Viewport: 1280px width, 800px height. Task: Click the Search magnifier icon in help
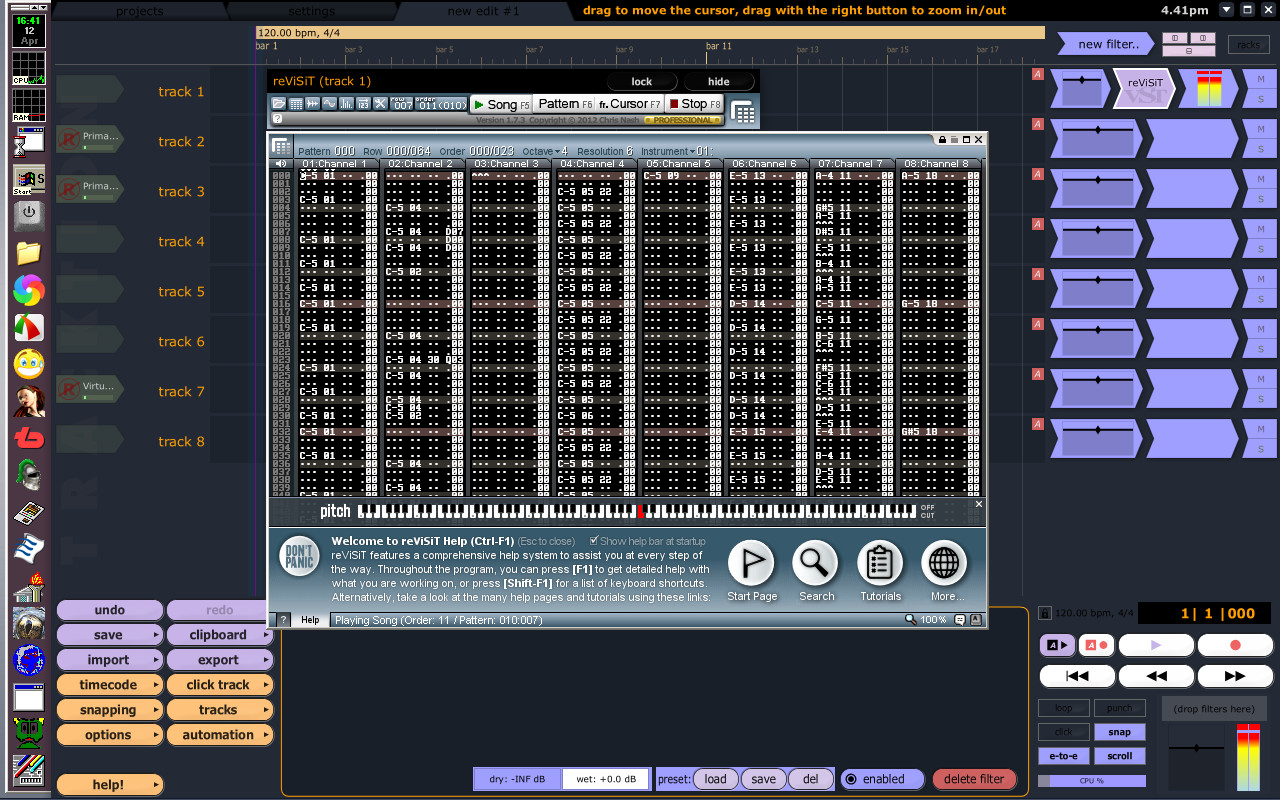(x=816, y=564)
